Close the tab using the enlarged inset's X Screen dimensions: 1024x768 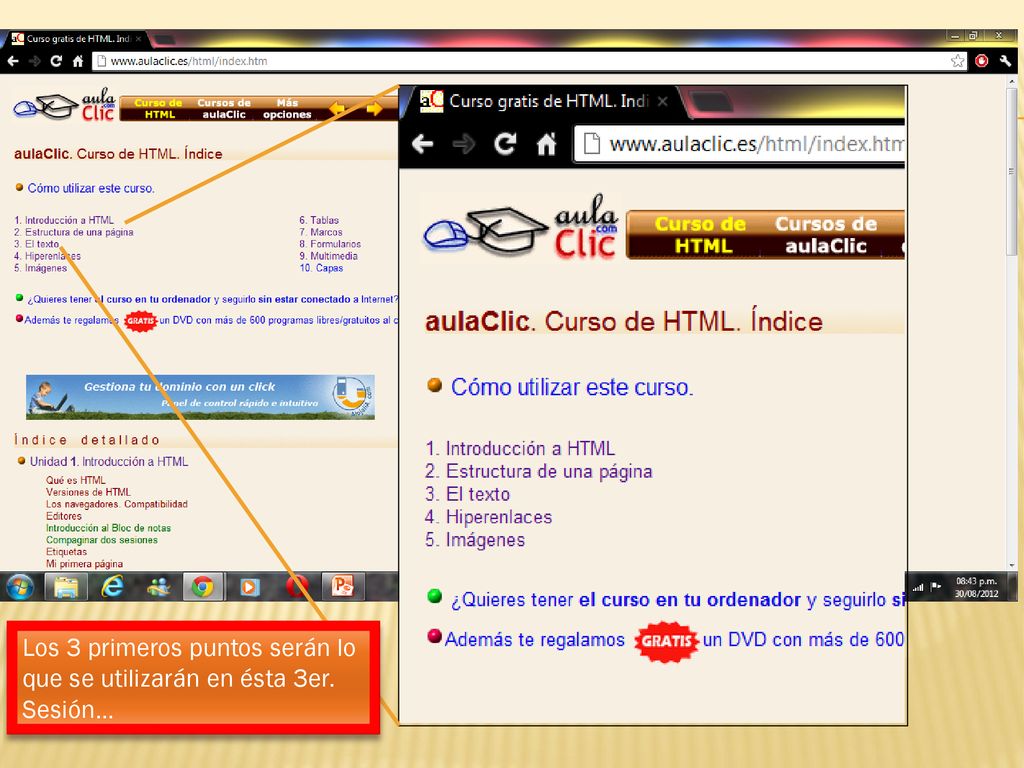(x=662, y=101)
